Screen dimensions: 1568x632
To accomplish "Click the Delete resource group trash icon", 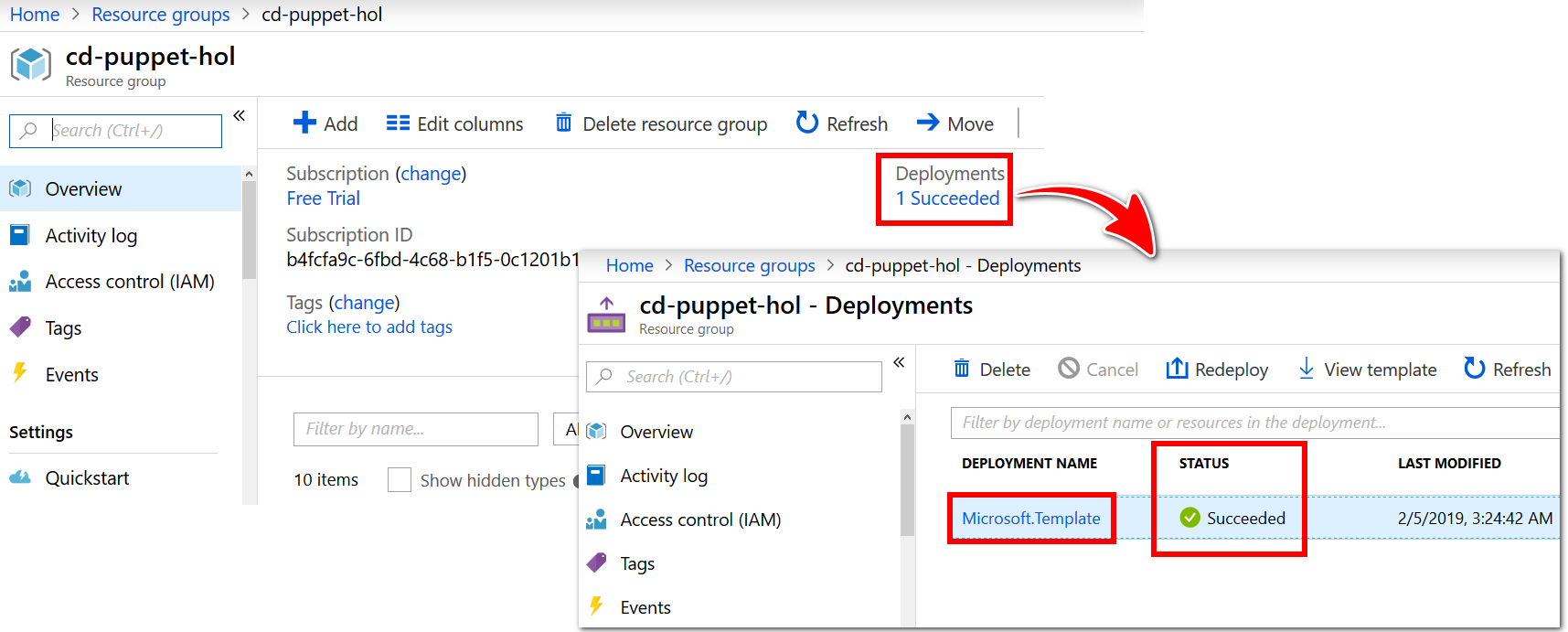I will 564,123.
